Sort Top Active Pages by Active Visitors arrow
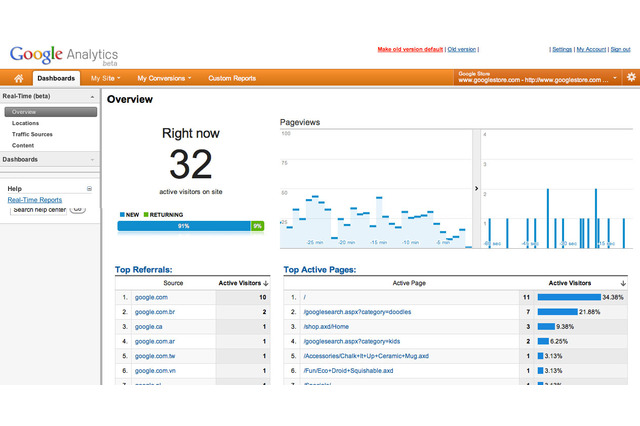Screen dimensions: 640x426 click(623, 283)
